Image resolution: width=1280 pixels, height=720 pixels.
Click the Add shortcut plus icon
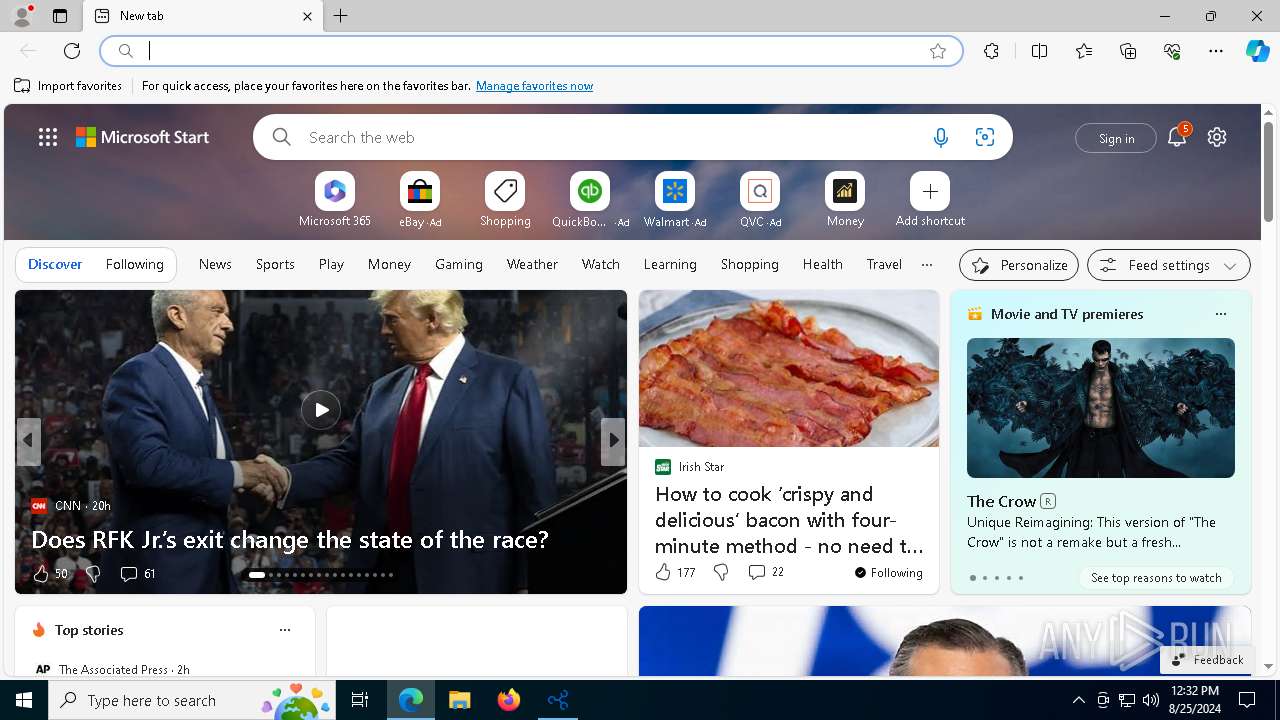point(930,191)
